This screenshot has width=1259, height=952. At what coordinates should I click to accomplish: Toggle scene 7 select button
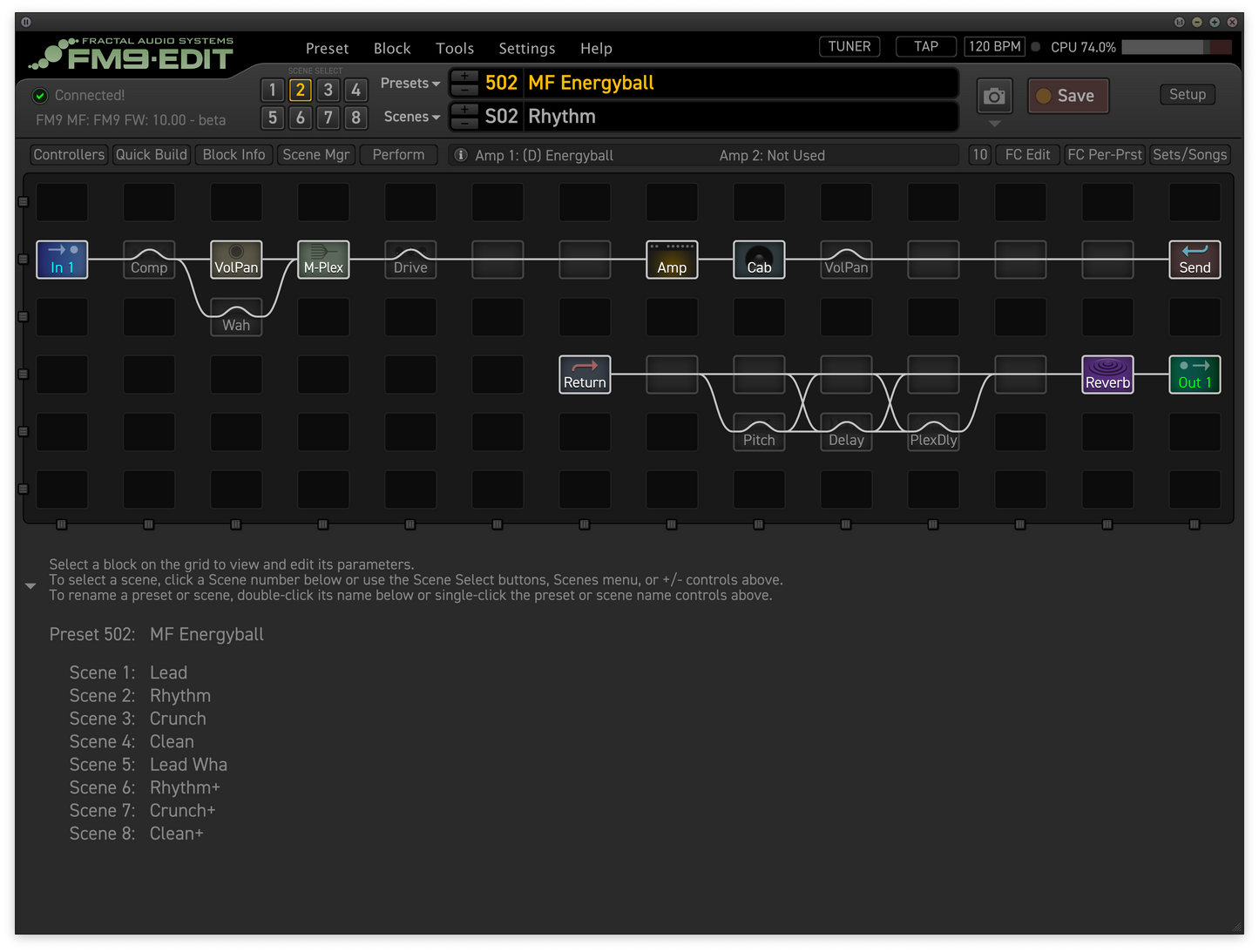(328, 118)
